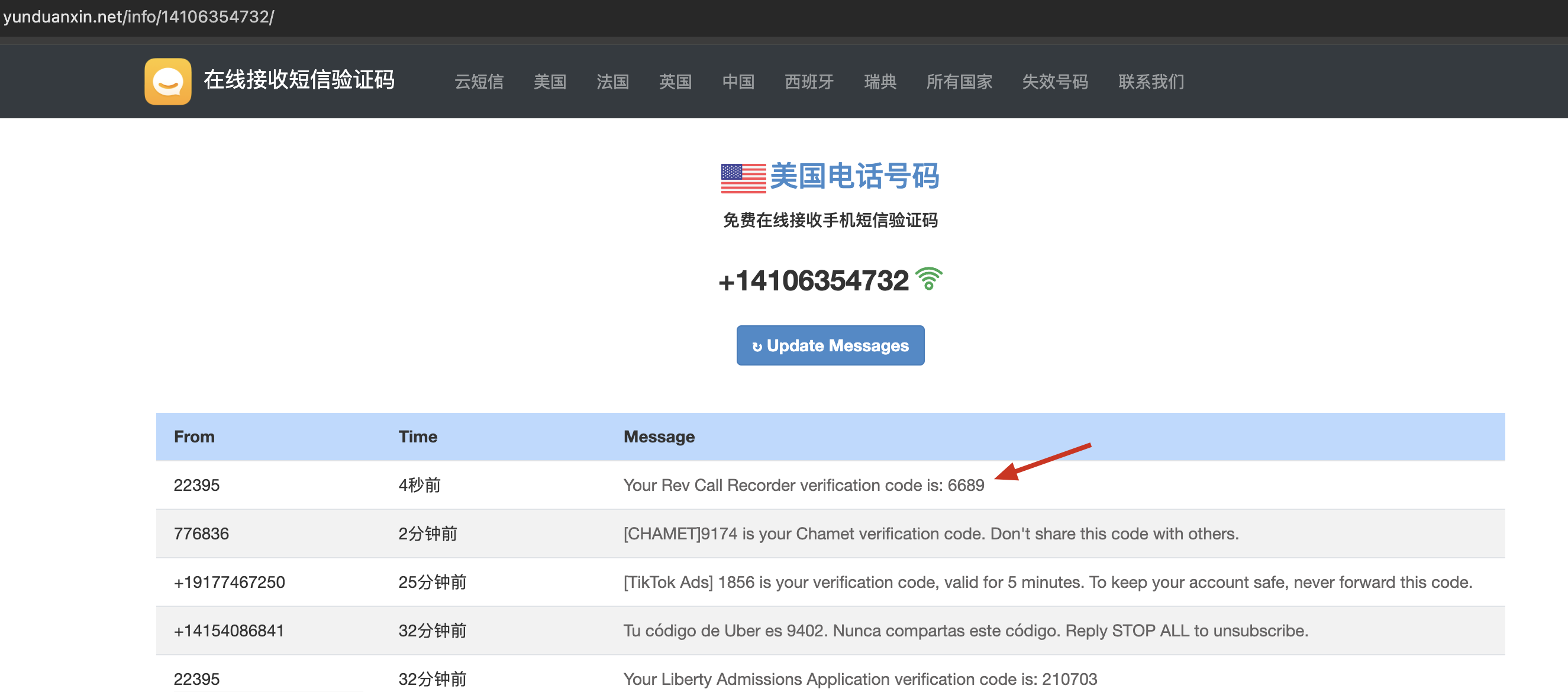This screenshot has width=1568, height=692.
Task: Click the Update Messages button
Action: tap(830, 345)
